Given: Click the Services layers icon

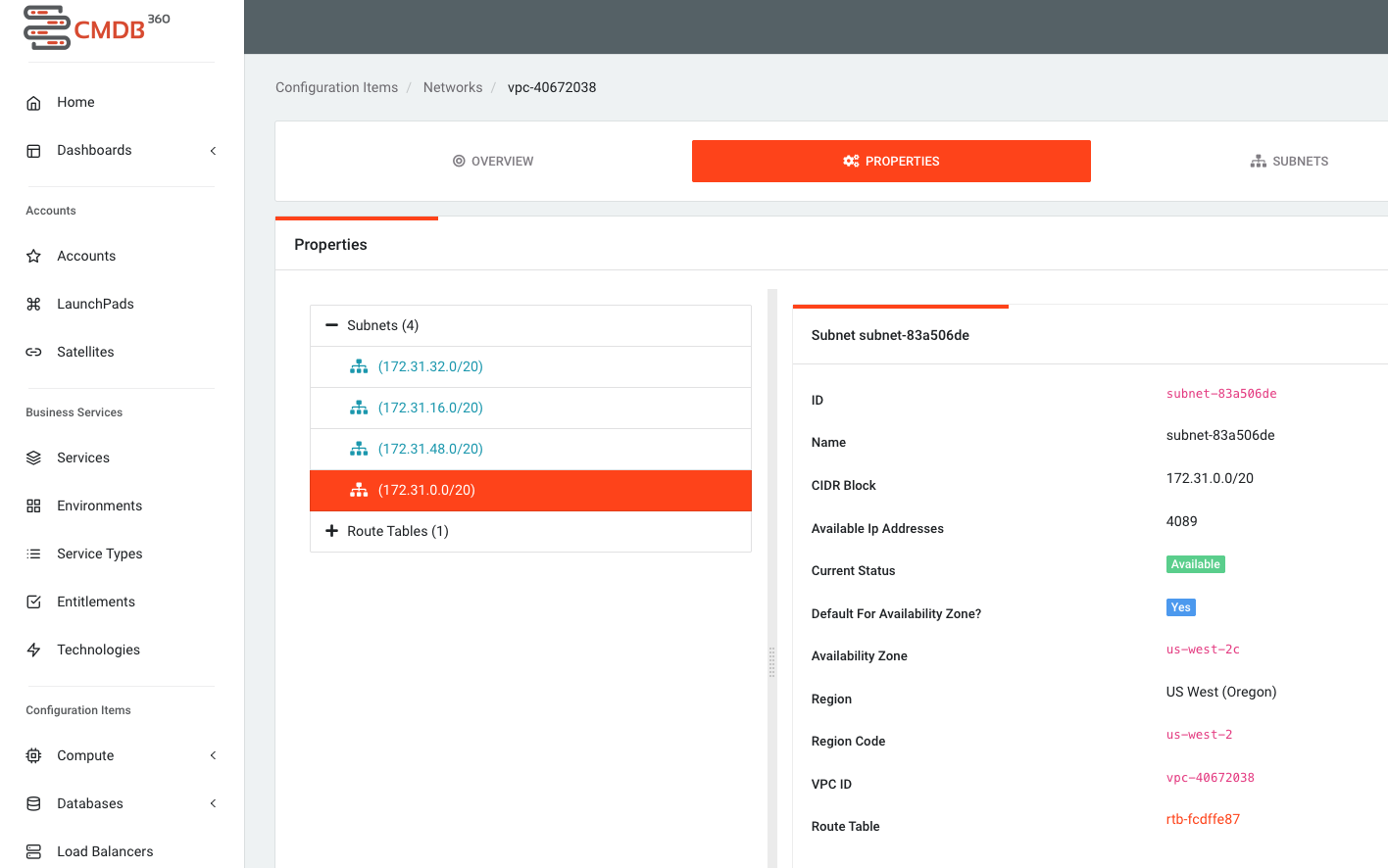Looking at the screenshot, I should [33, 458].
